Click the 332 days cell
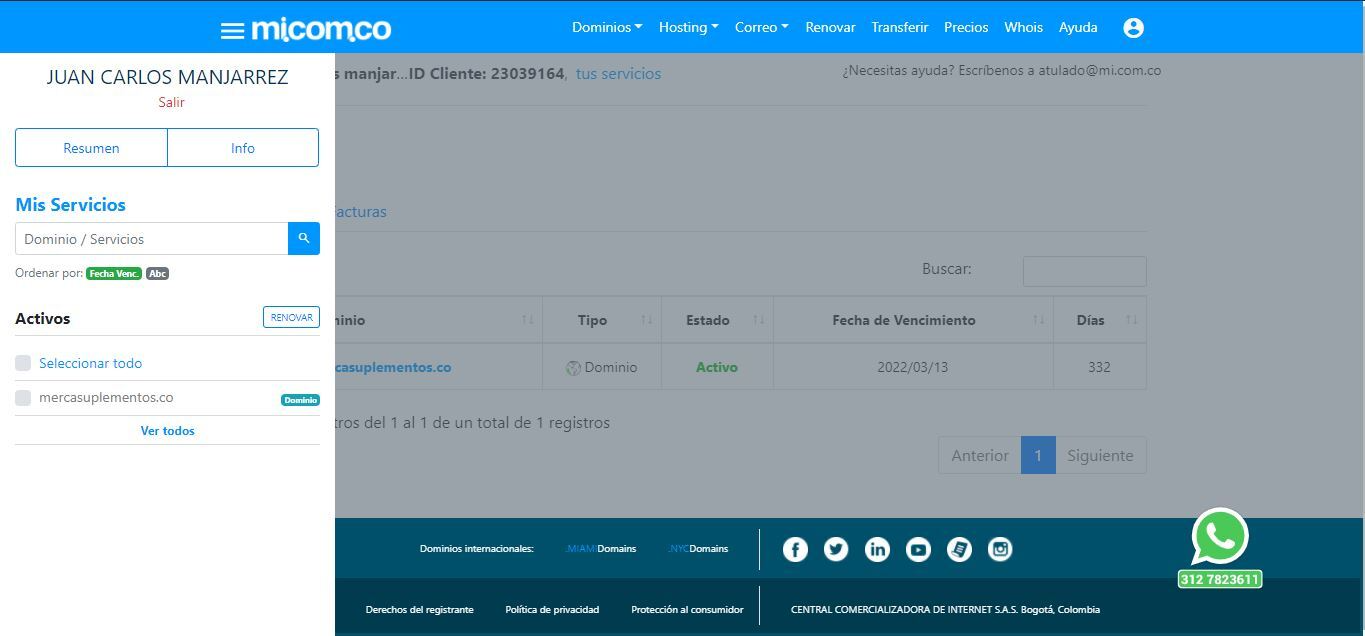Screen dimensions: 1365x636 pos(1099,367)
